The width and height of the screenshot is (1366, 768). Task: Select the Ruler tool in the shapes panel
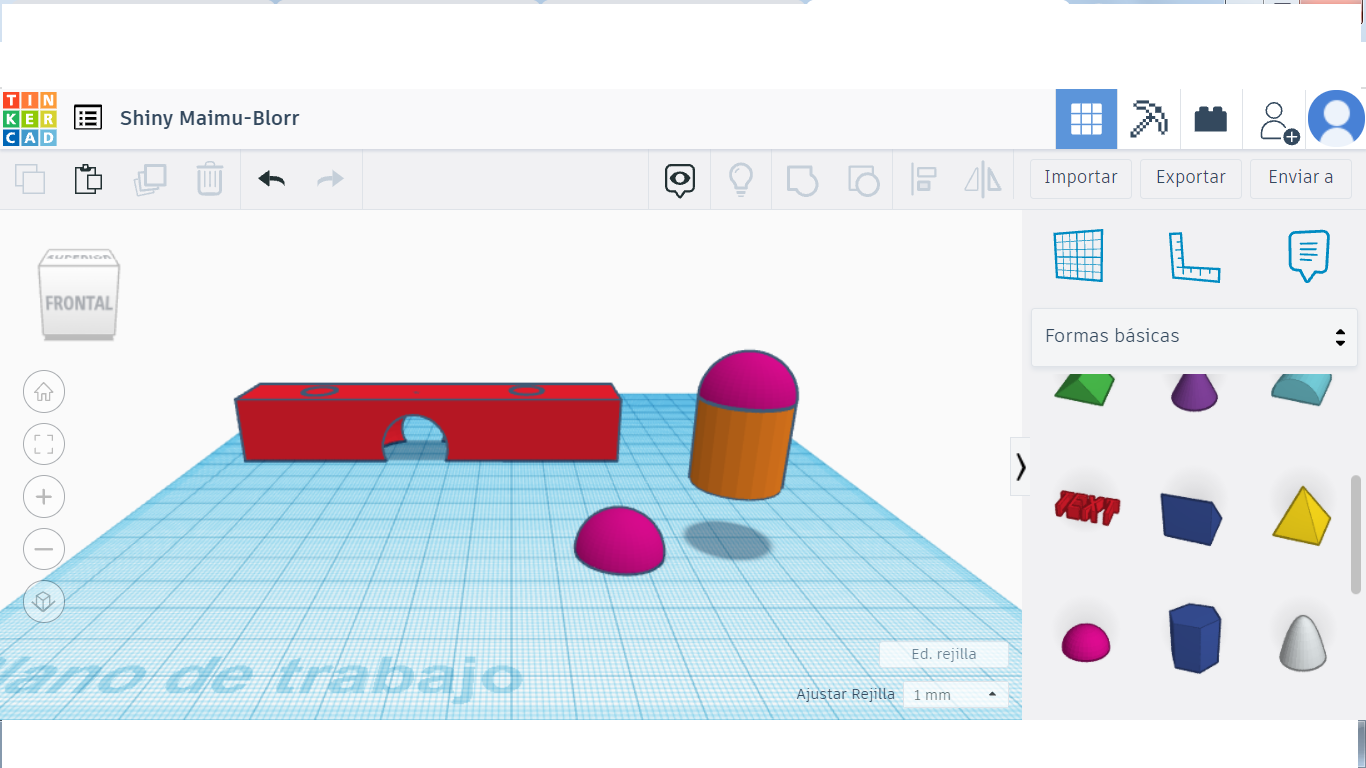(x=1194, y=257)
